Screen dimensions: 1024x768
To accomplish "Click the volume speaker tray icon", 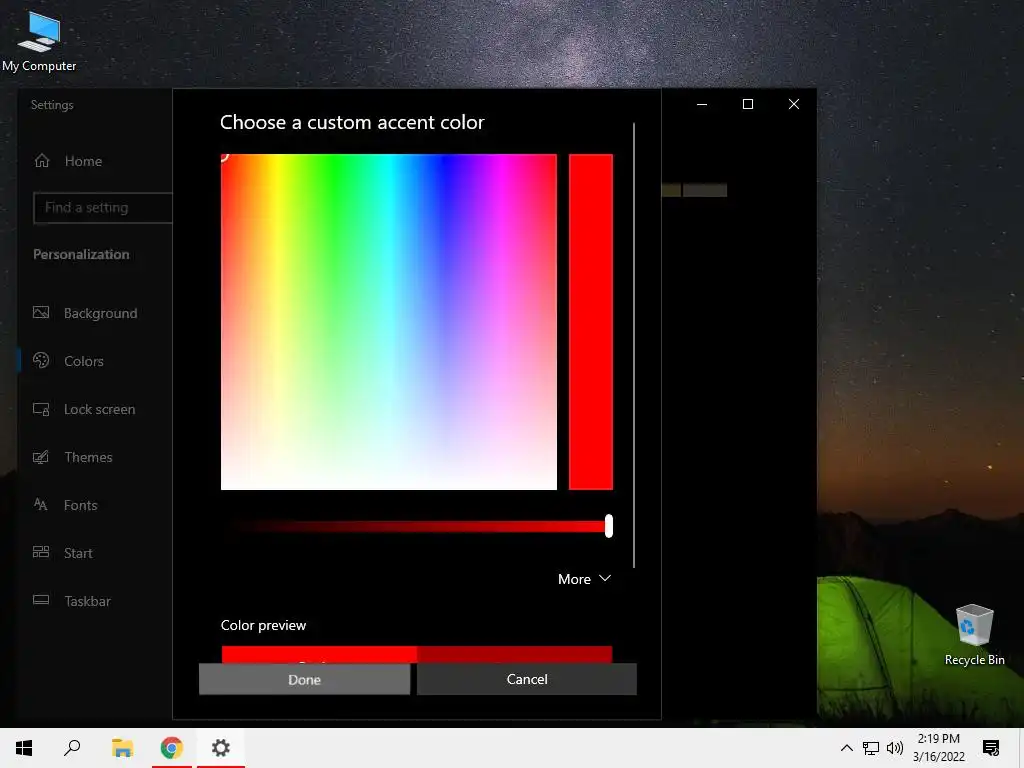I will click(895, 748).
